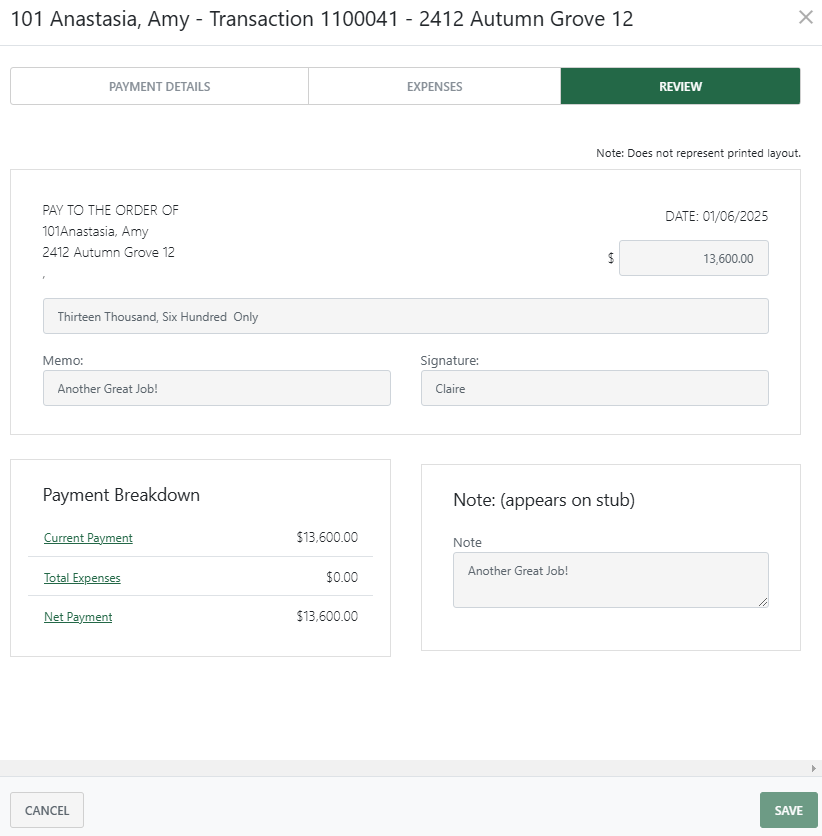Click inside the Memo field
This screenshot has width=822, height=836.
pos(216,388)
